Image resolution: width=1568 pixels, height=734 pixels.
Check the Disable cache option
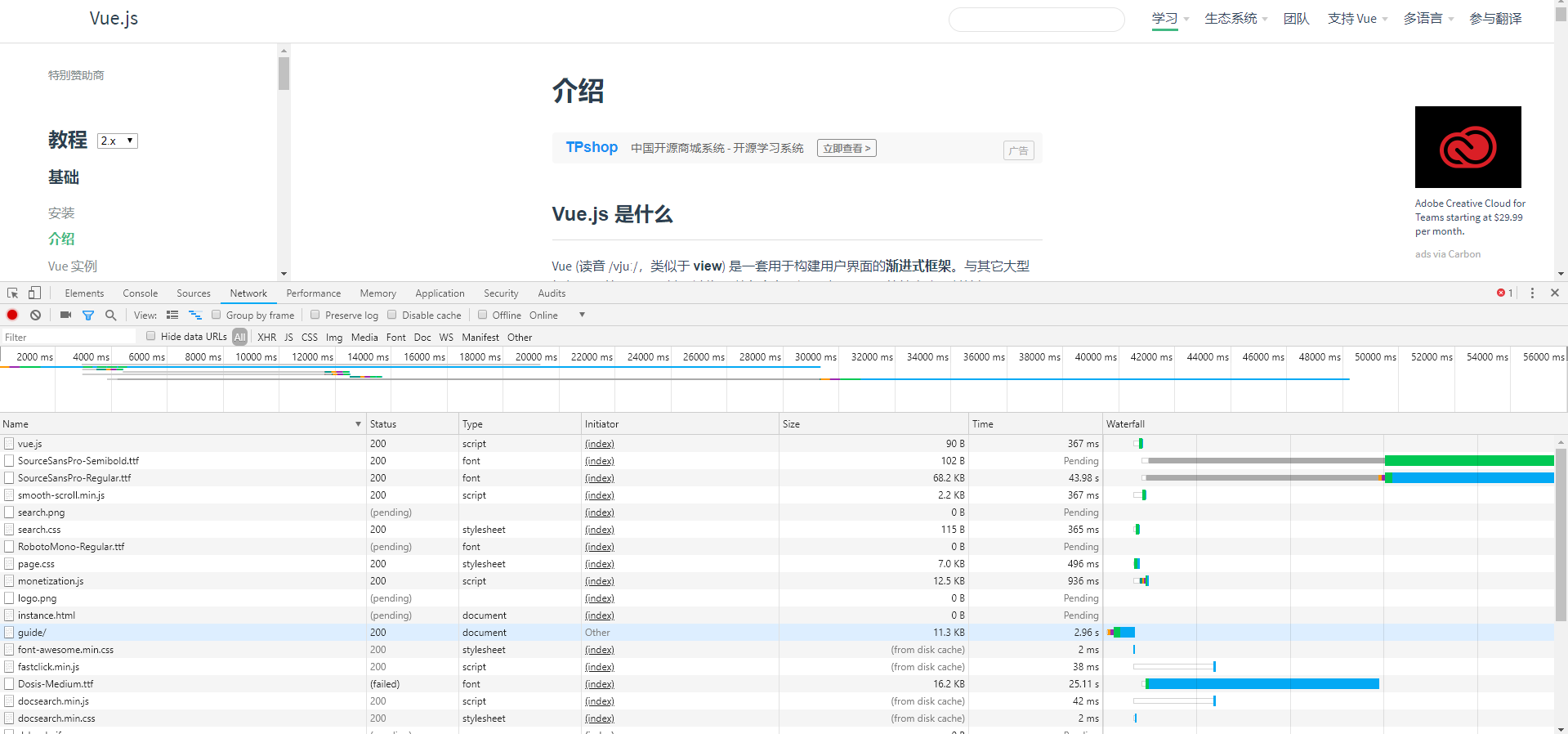[x=392, y=315]
